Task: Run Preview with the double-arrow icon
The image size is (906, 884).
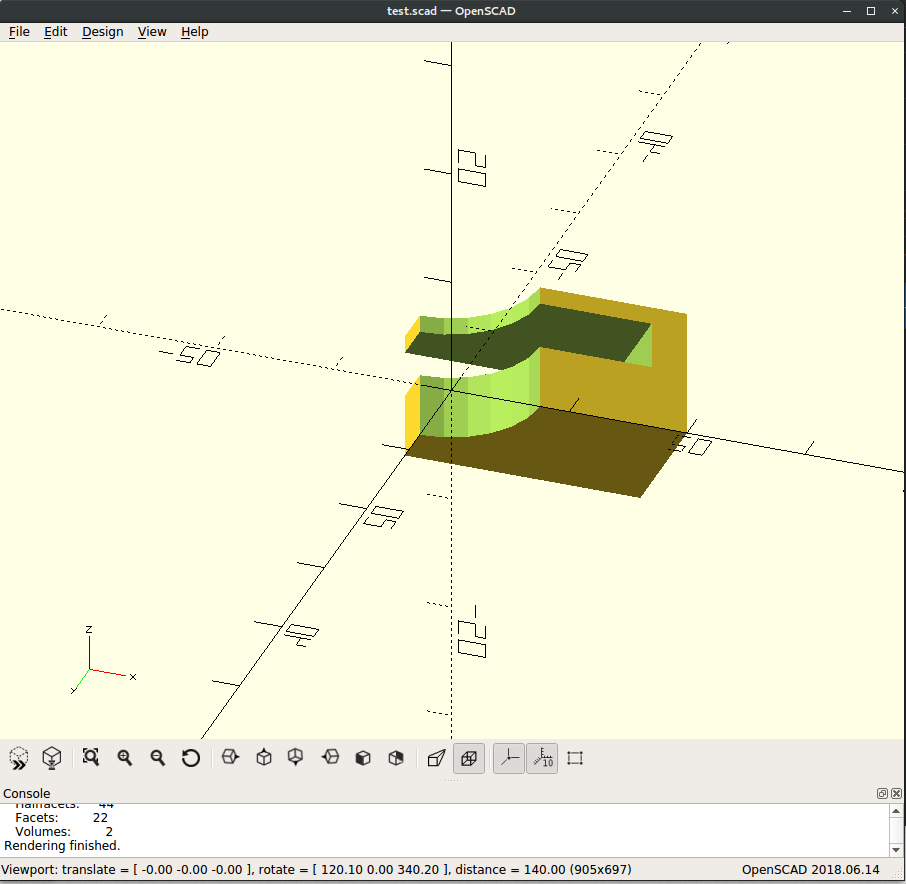Action: coord(19,758)
